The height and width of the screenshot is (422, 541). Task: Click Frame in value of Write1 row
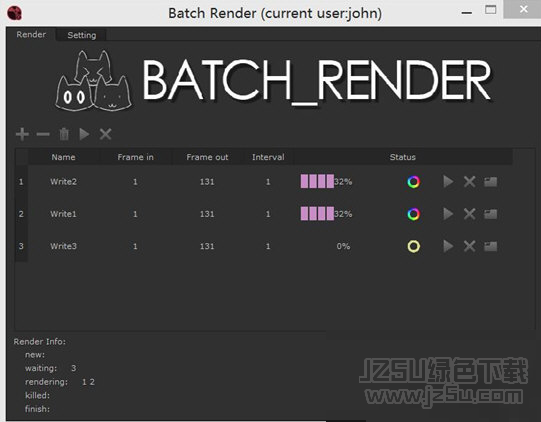135,214
